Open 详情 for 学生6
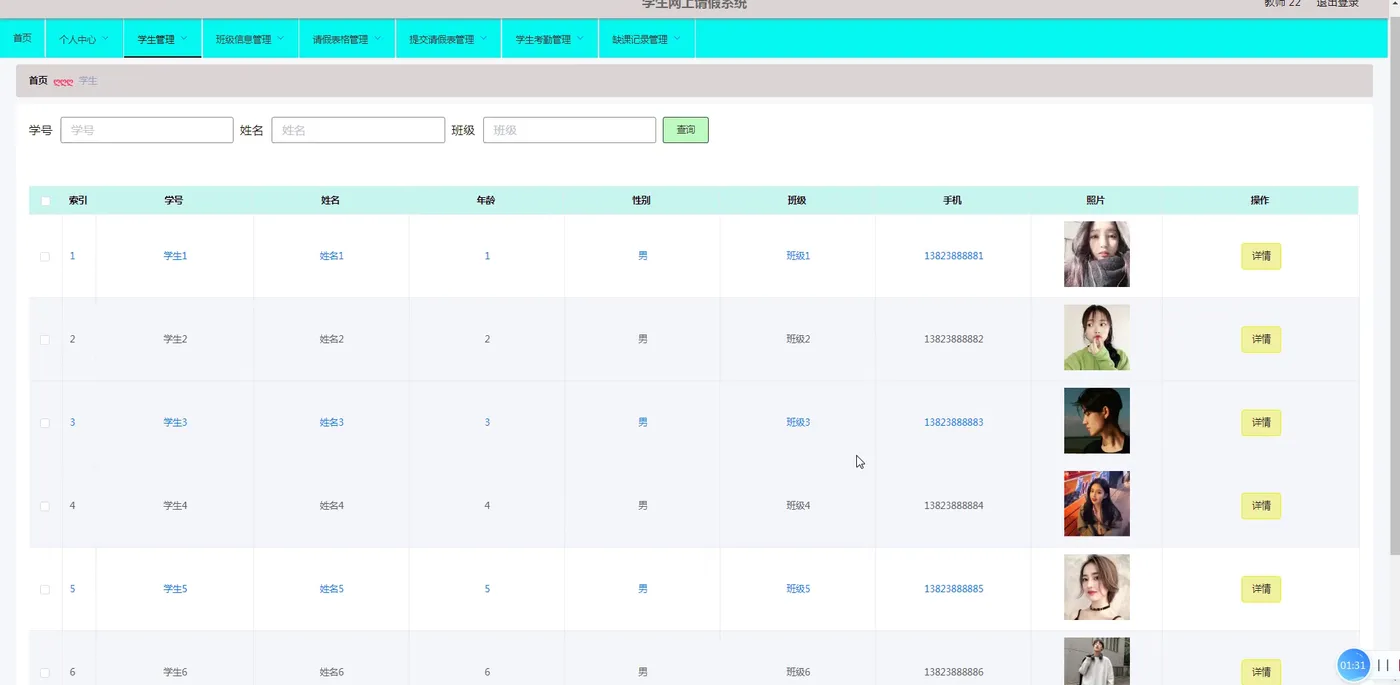The width and height of the screenshot is (1400, 685). (x=1261, y=672)
